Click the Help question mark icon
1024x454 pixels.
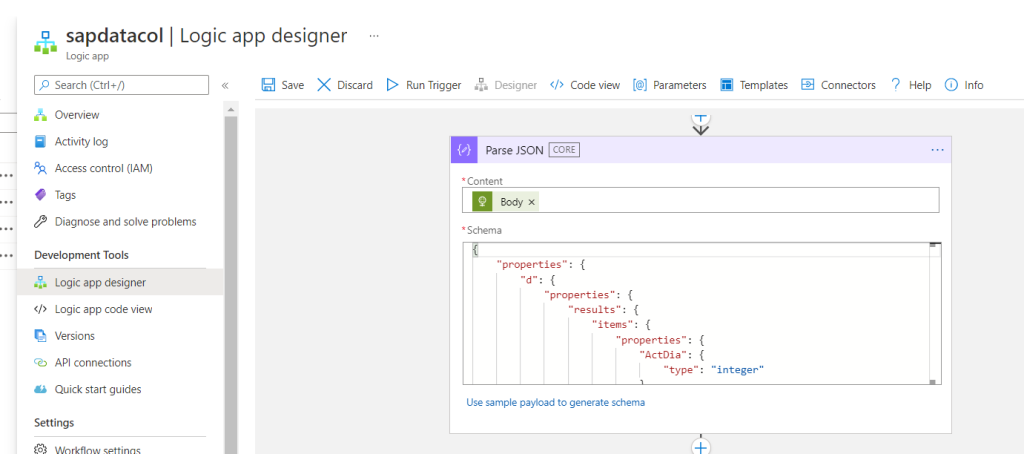click(895, 85)
